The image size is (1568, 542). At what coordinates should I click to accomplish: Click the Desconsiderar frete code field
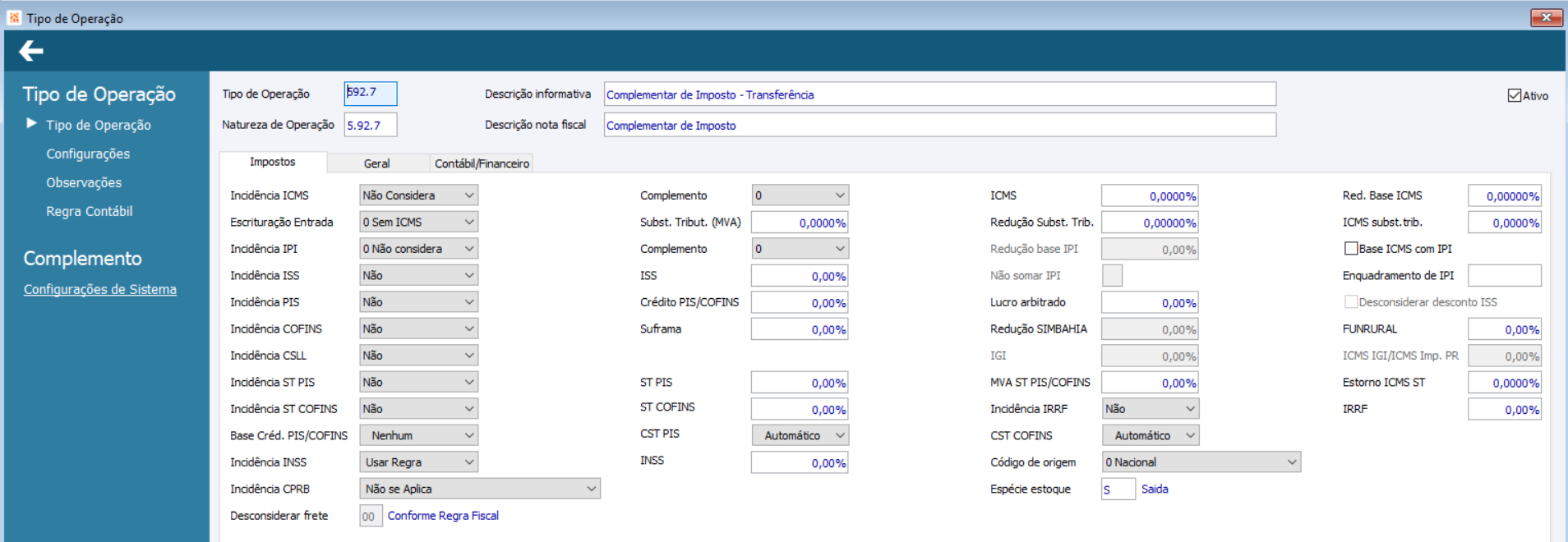point(371,516)
